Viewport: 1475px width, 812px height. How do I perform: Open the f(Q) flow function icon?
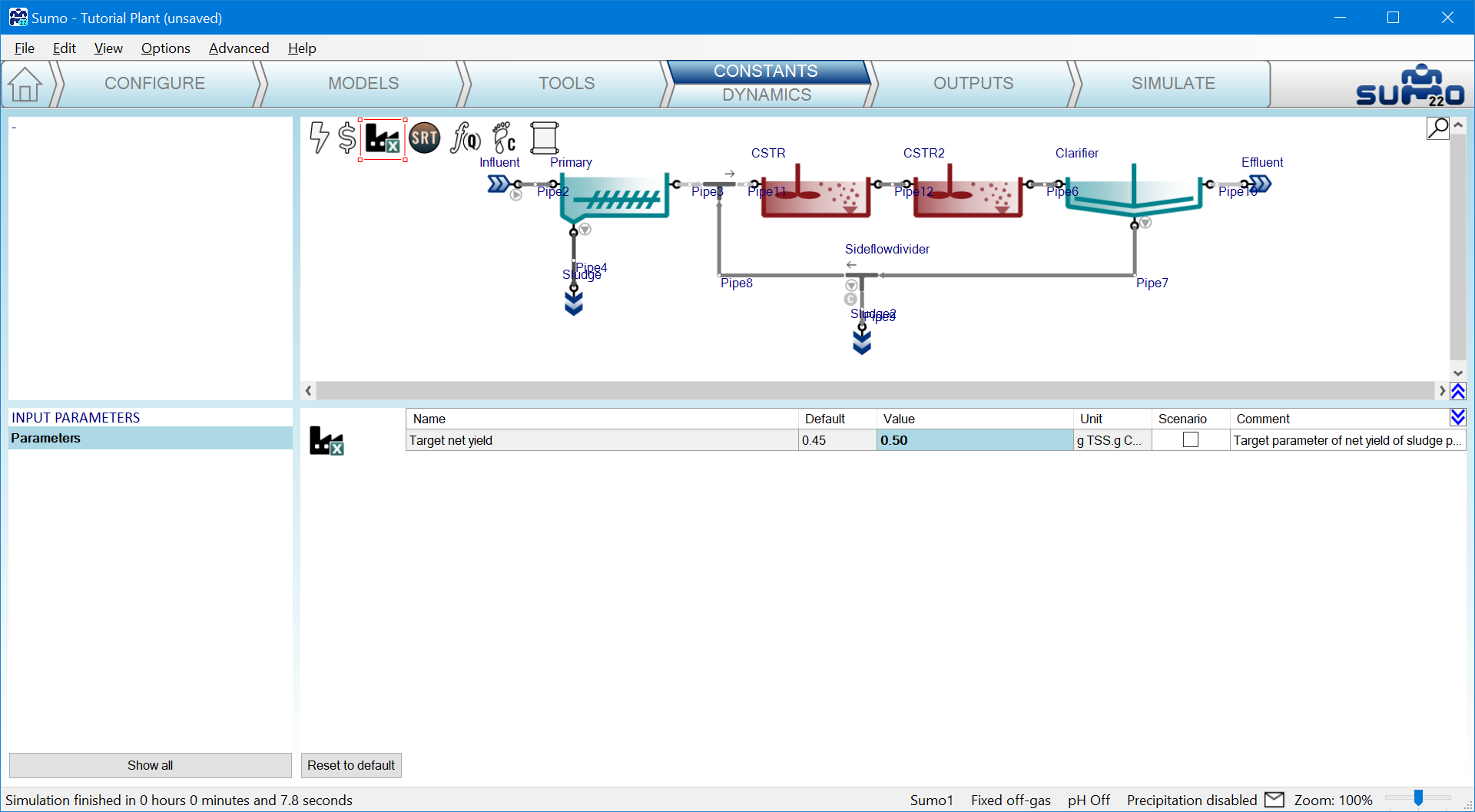click(465, 138)
